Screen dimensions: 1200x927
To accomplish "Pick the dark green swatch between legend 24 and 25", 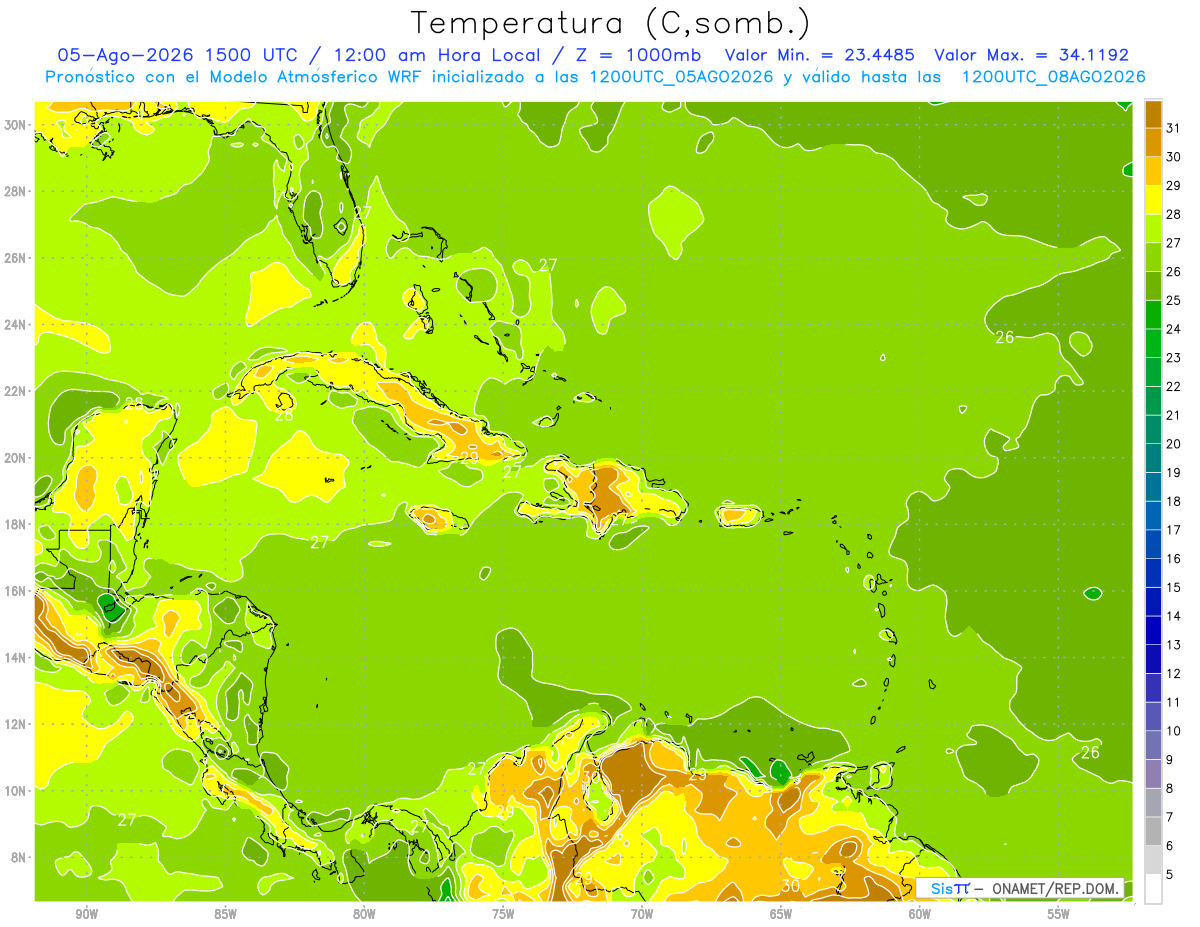I will tap(1153, 314).
